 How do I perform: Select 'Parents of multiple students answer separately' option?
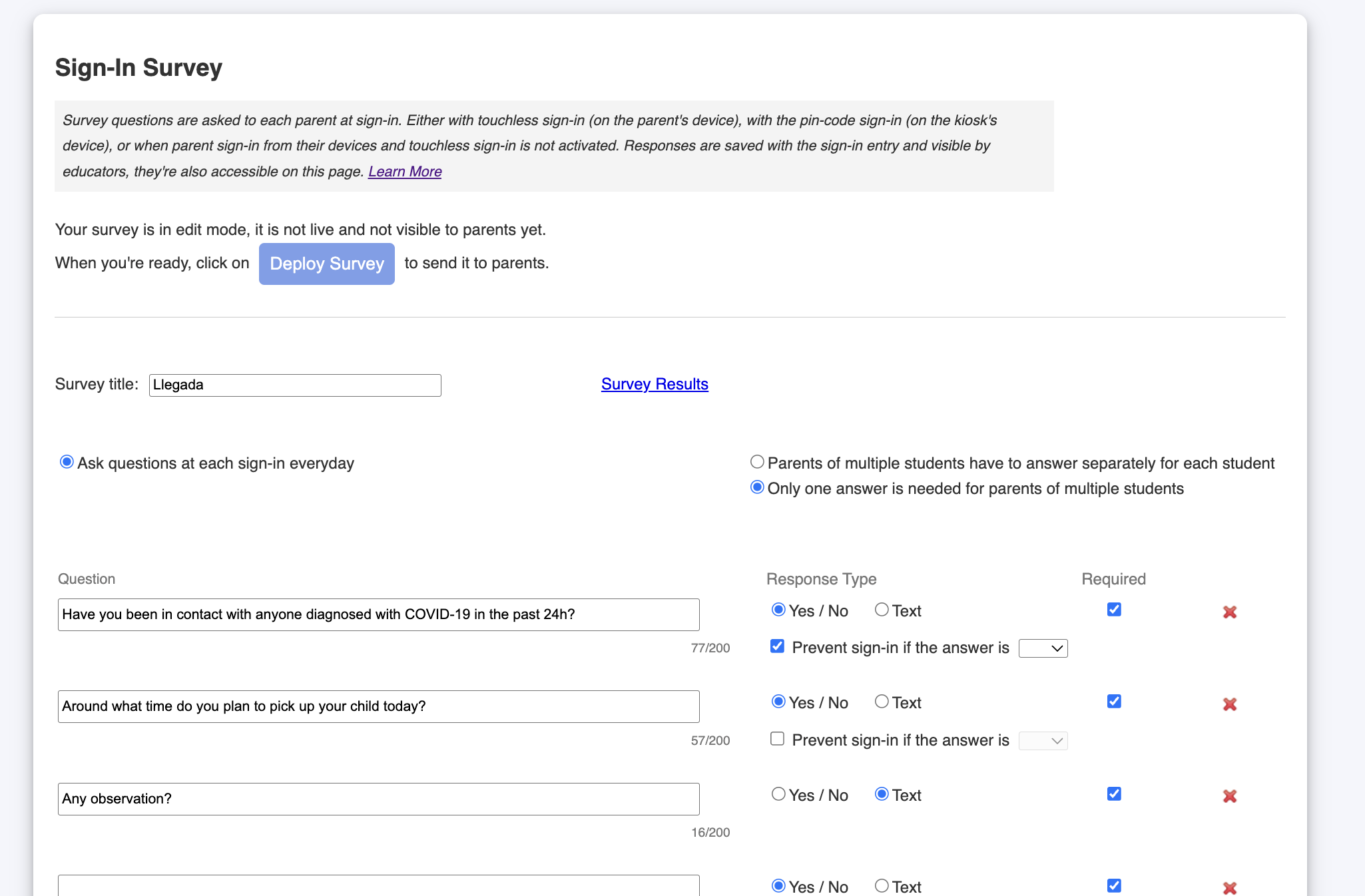click(757, 462)
